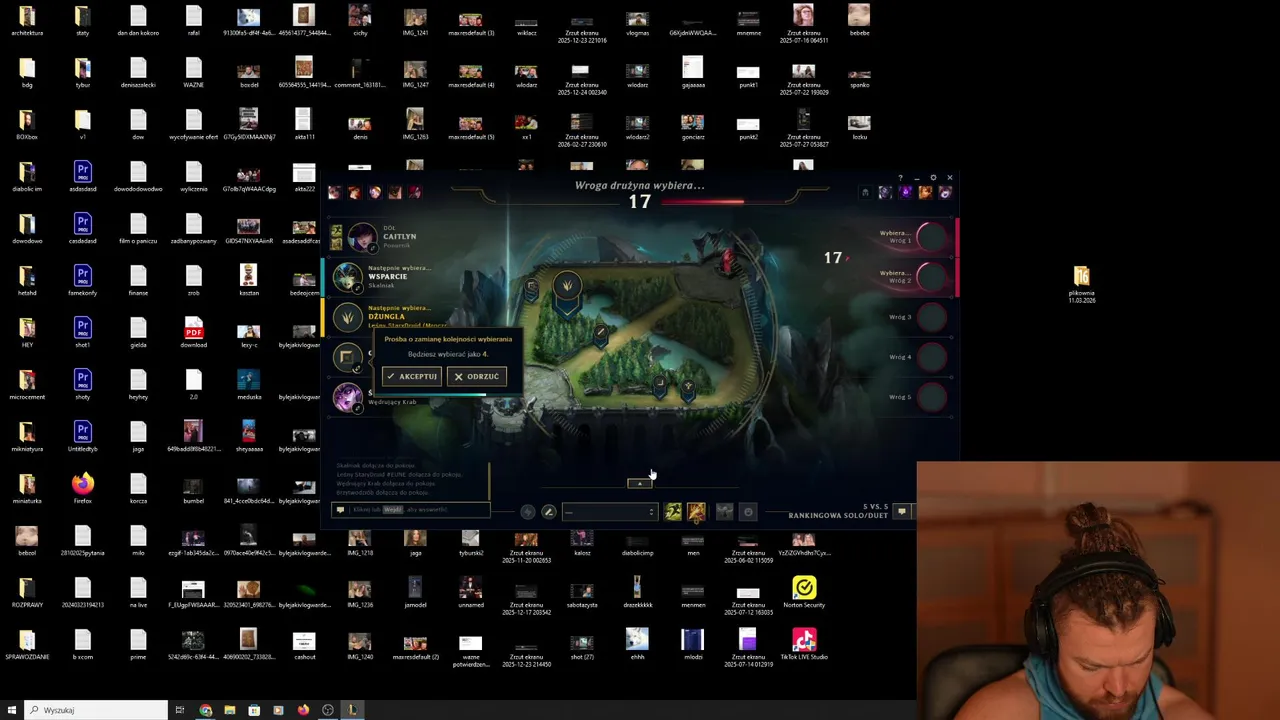Screen dimensions: 1280x720
Task: Click enemy slot Wróg 1 circle
Action: (x=931, y=237)
